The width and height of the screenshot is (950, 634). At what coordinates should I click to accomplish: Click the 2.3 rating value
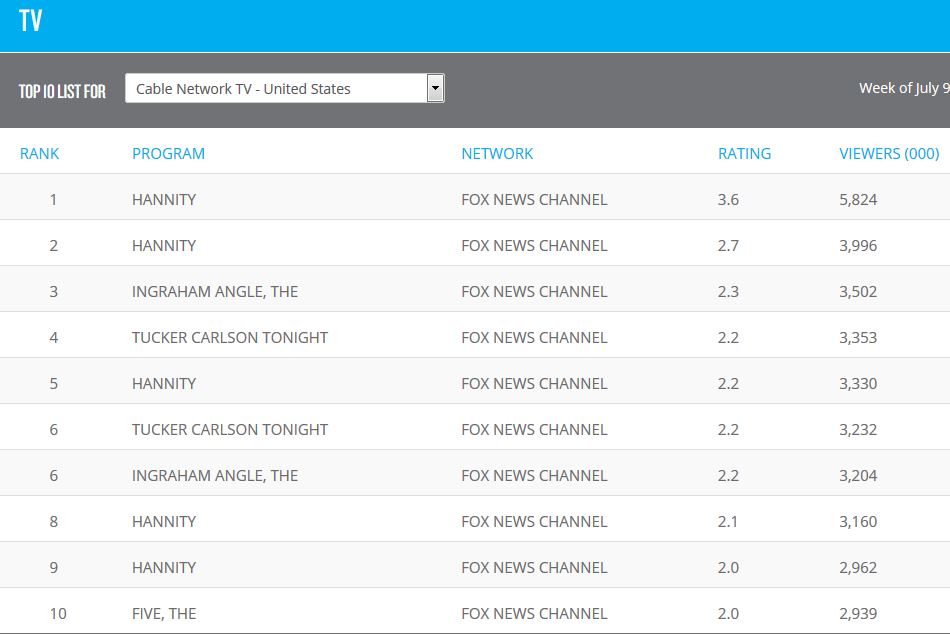728,292
